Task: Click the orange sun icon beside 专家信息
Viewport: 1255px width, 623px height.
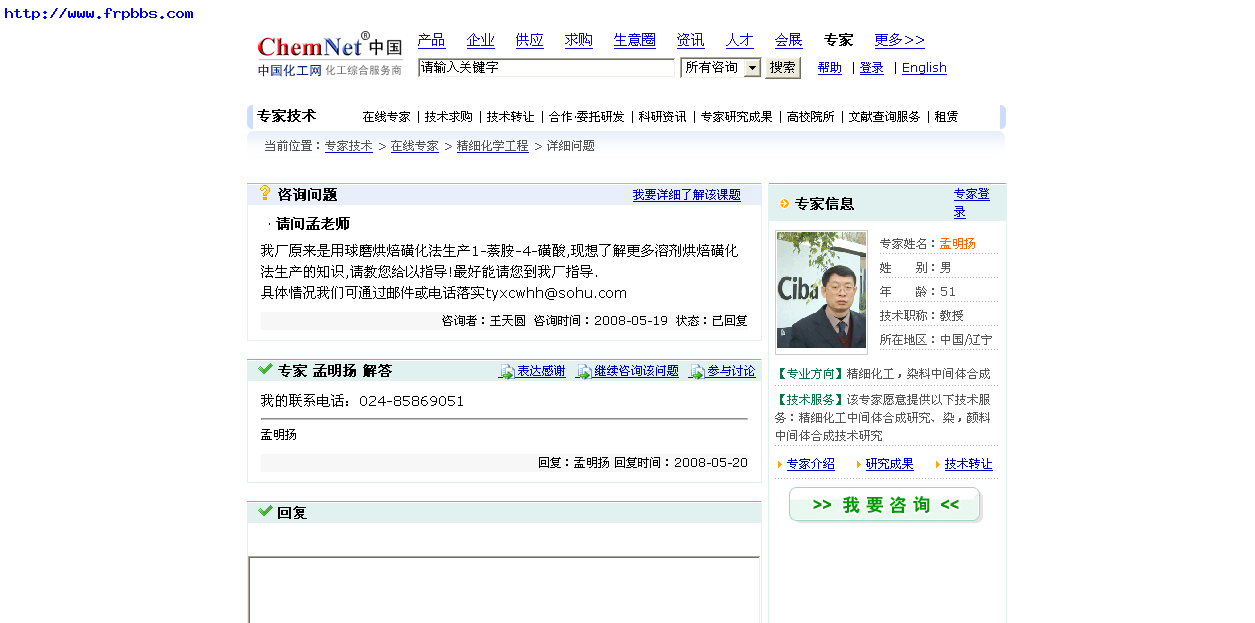Action: [784, 203]
